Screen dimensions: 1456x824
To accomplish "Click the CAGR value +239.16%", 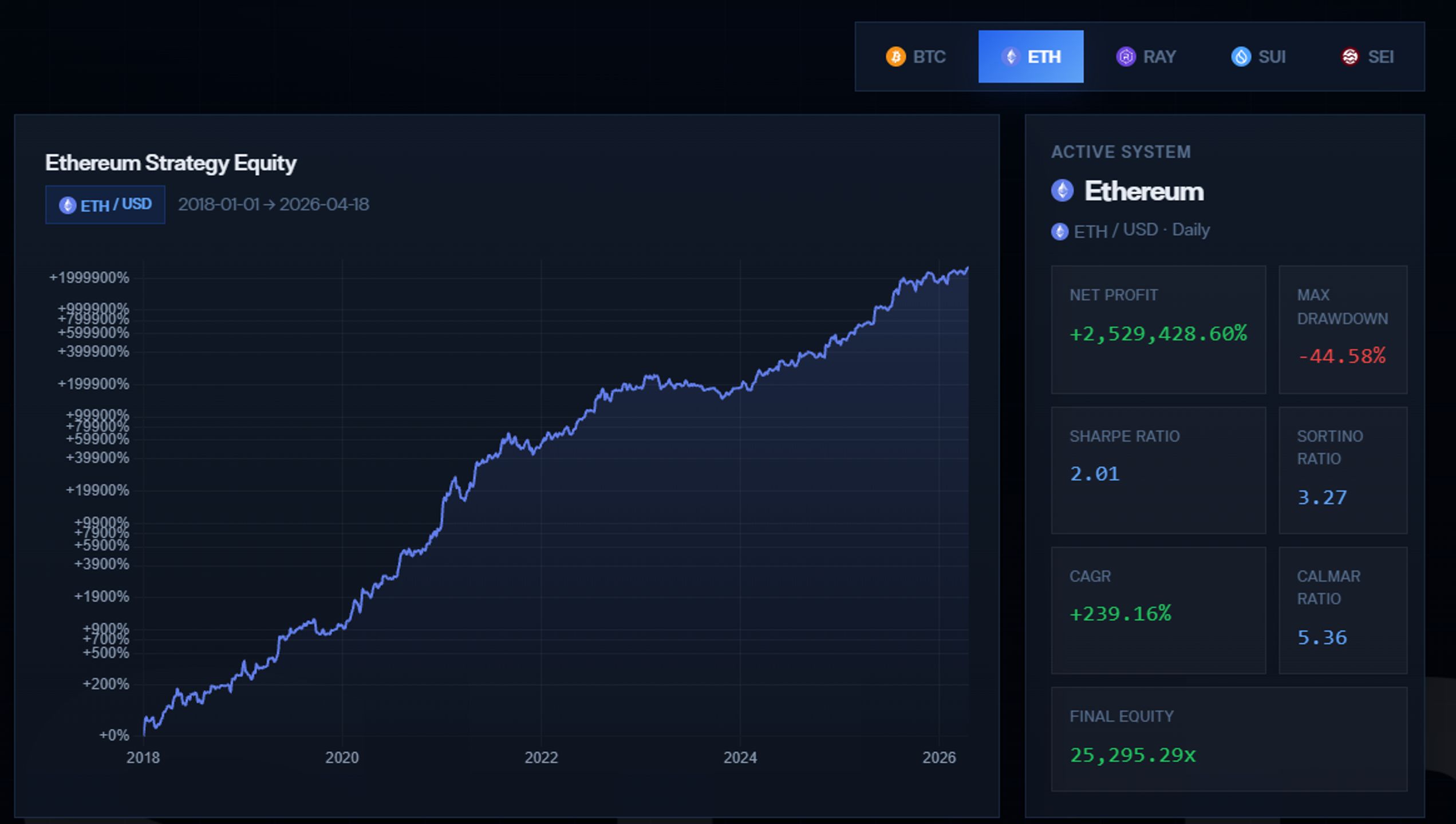I will [x=1120, y=614].
